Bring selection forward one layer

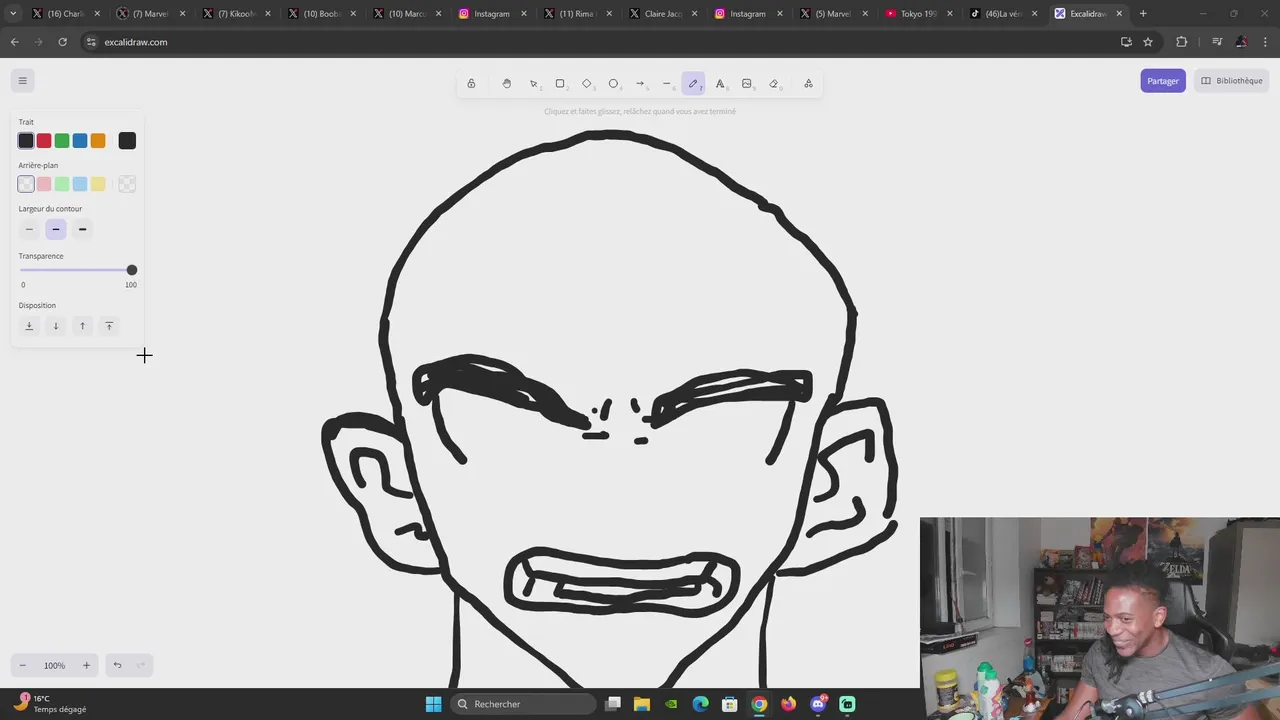pyautogui.click(x=83, y=326)
